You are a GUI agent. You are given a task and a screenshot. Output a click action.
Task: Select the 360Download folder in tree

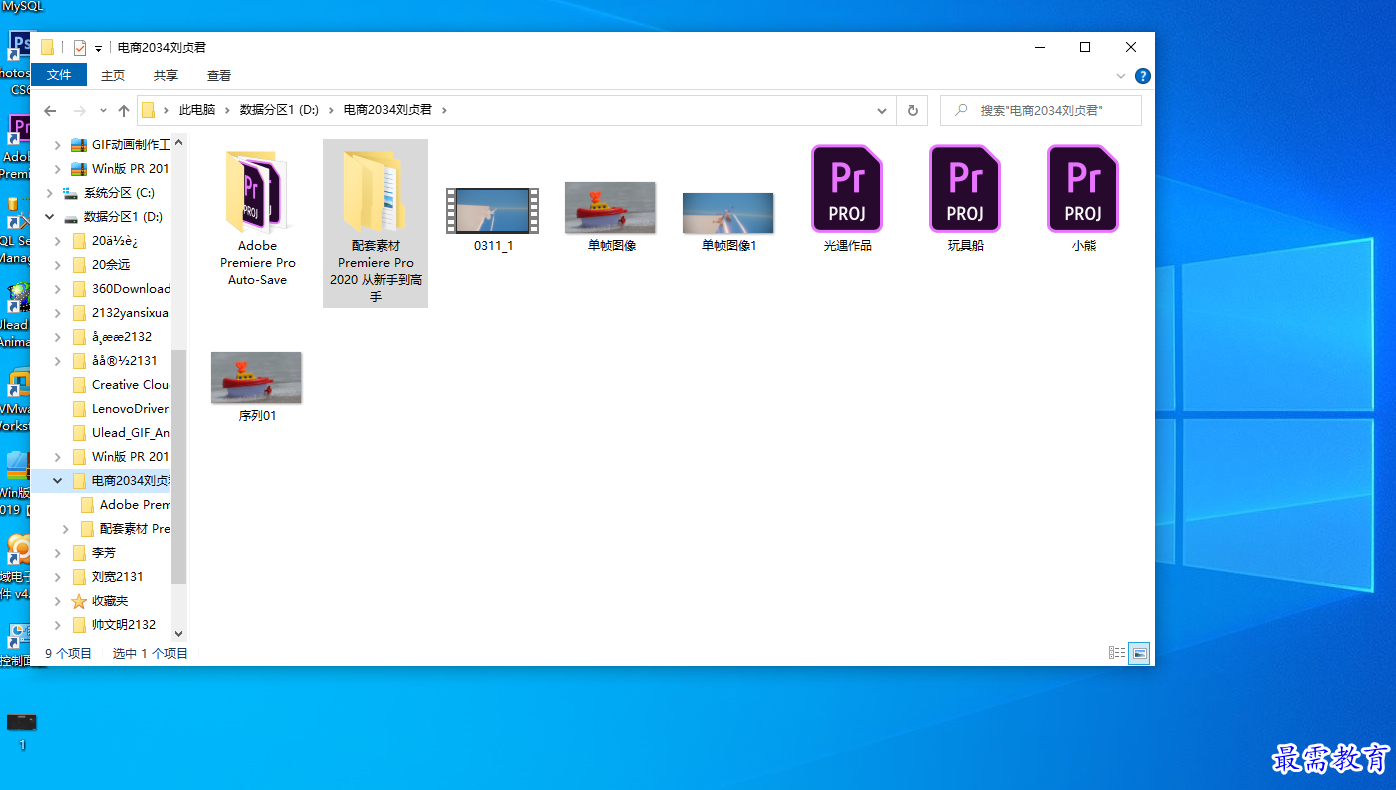(x=121, y=289)
